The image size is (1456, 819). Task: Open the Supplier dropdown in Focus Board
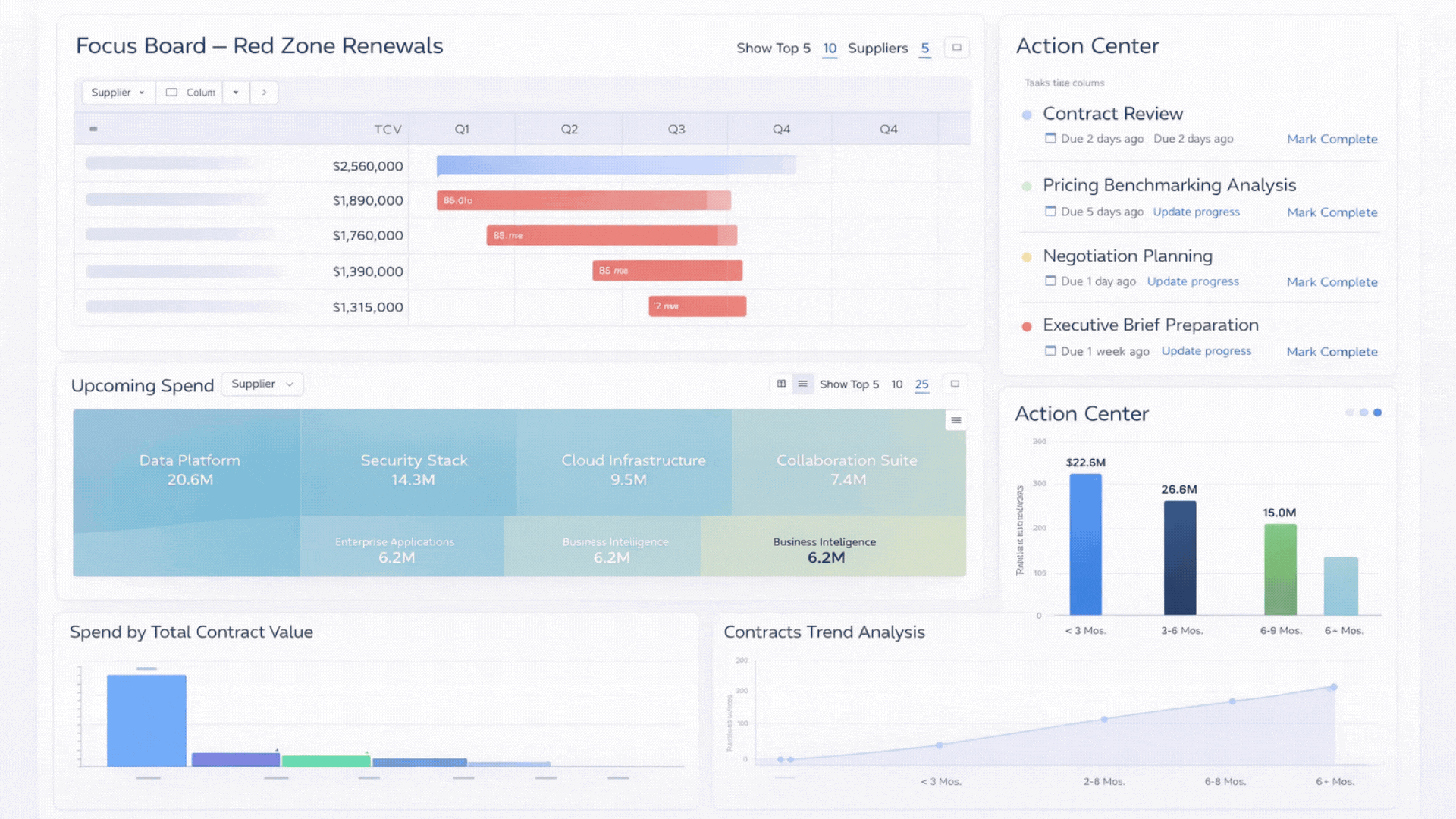tap(118, 92)
